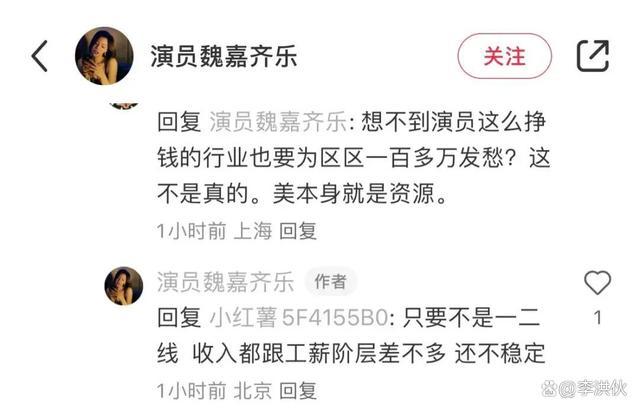Open the 演员魏嘉齐乐 title at the top
The image size is (640, 411).
click(x=223, y=56)
